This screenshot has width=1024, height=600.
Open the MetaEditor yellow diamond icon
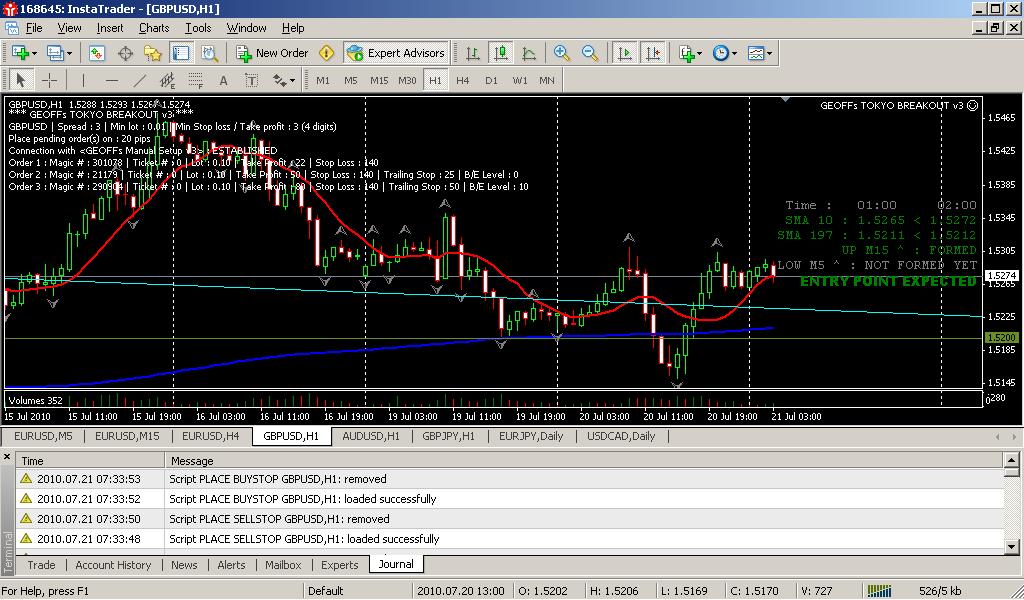pyautogui.click(x=327, y=53)
